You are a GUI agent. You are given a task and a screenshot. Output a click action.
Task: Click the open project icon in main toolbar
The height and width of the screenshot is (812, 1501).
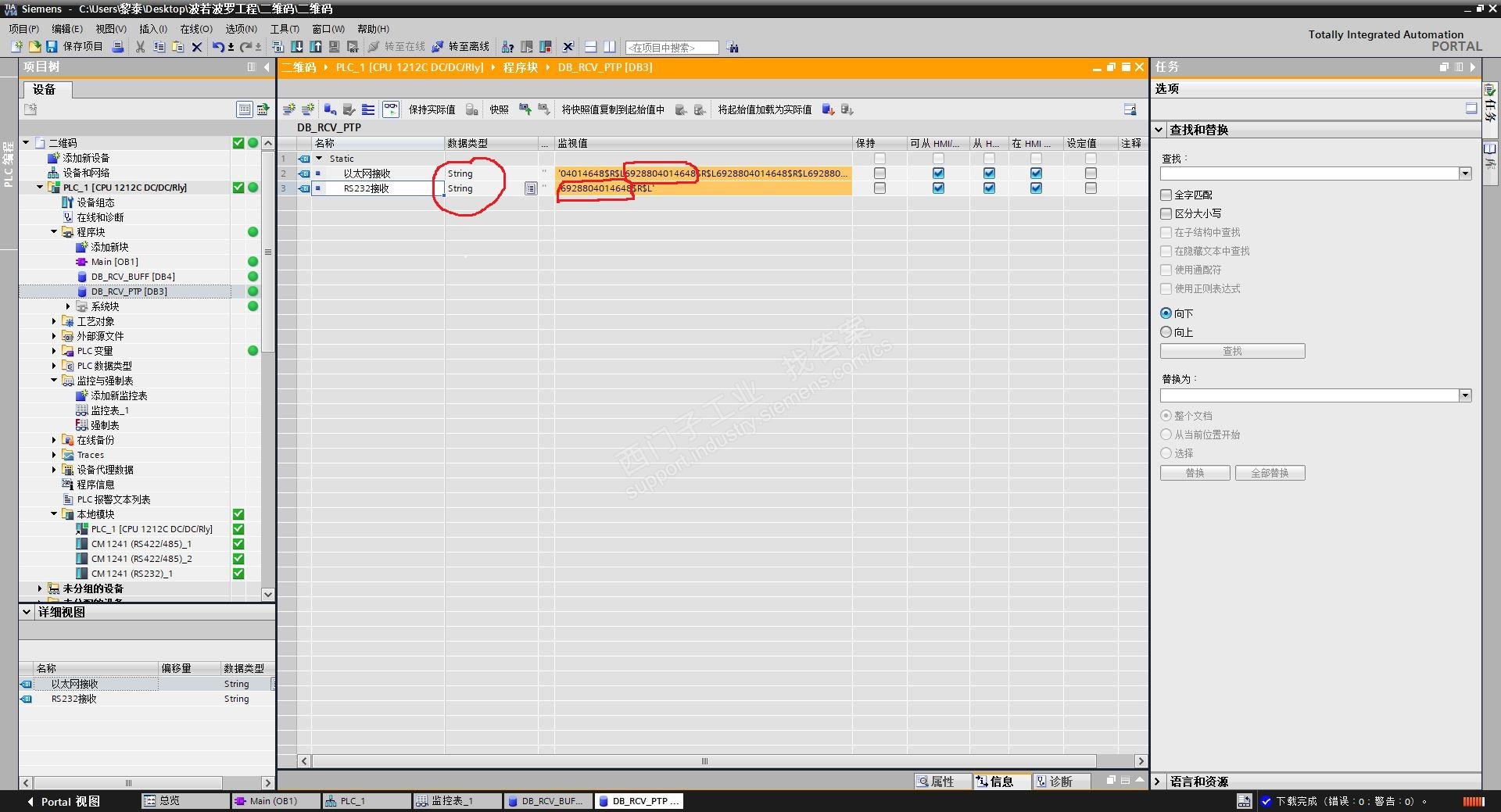coord(34,47)
